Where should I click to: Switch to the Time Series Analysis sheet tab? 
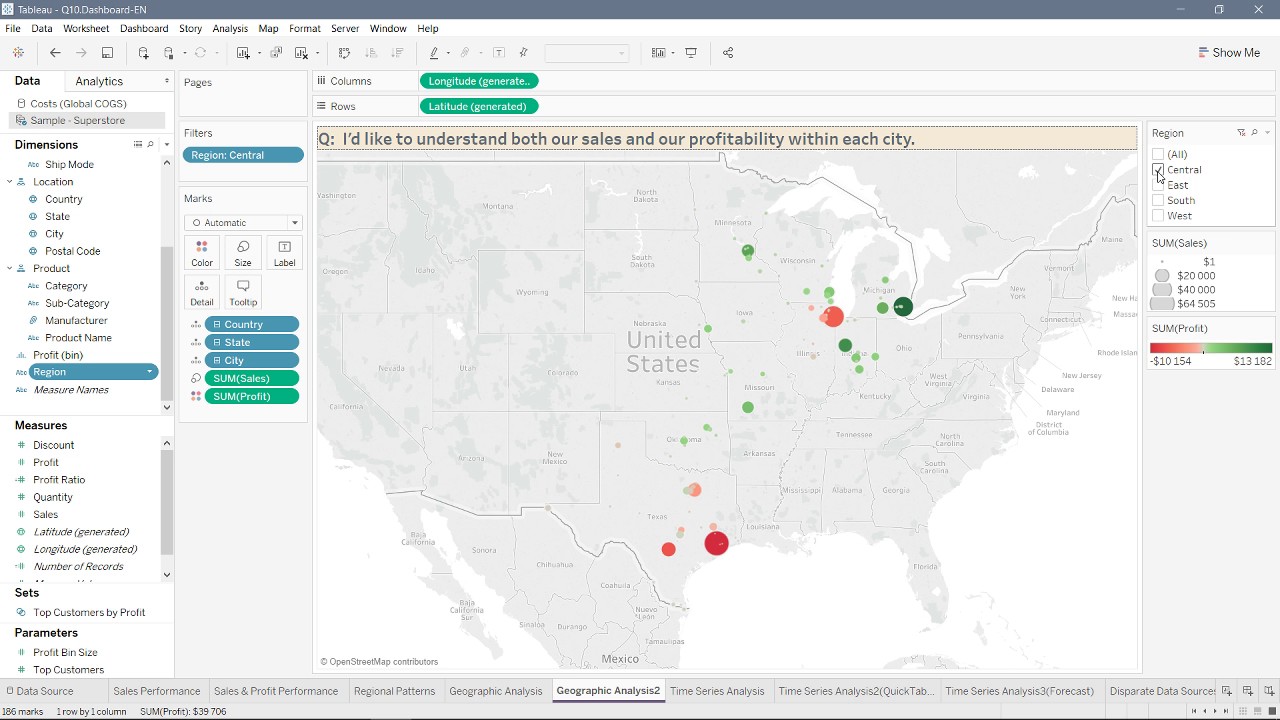coord(717,691)
